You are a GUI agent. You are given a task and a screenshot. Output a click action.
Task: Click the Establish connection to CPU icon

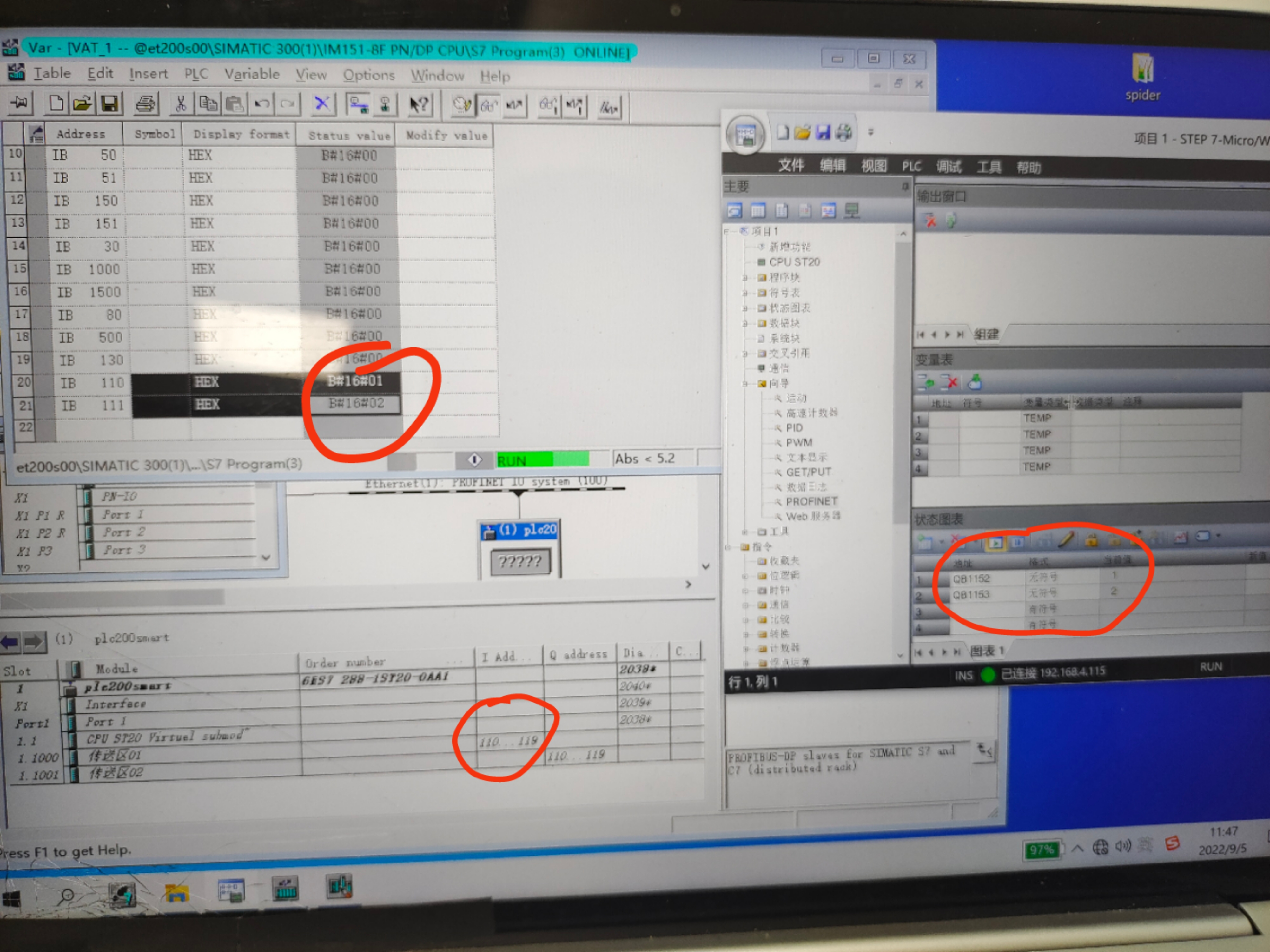(359, 105)
